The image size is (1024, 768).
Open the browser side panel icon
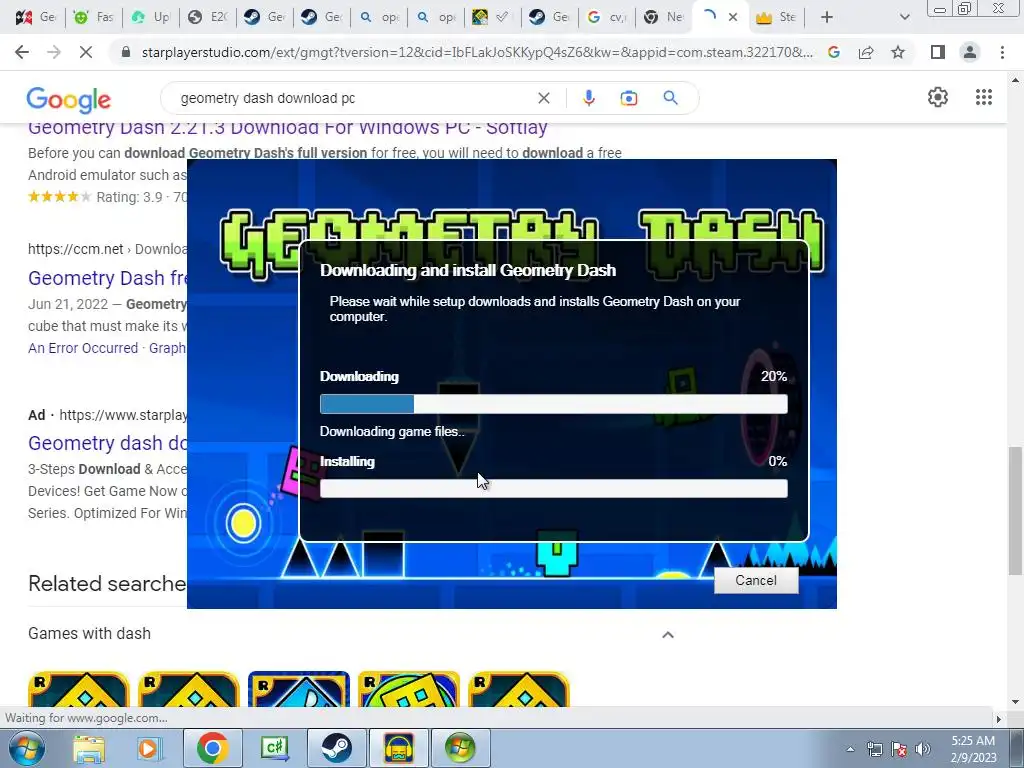click(x=938, y=52)
